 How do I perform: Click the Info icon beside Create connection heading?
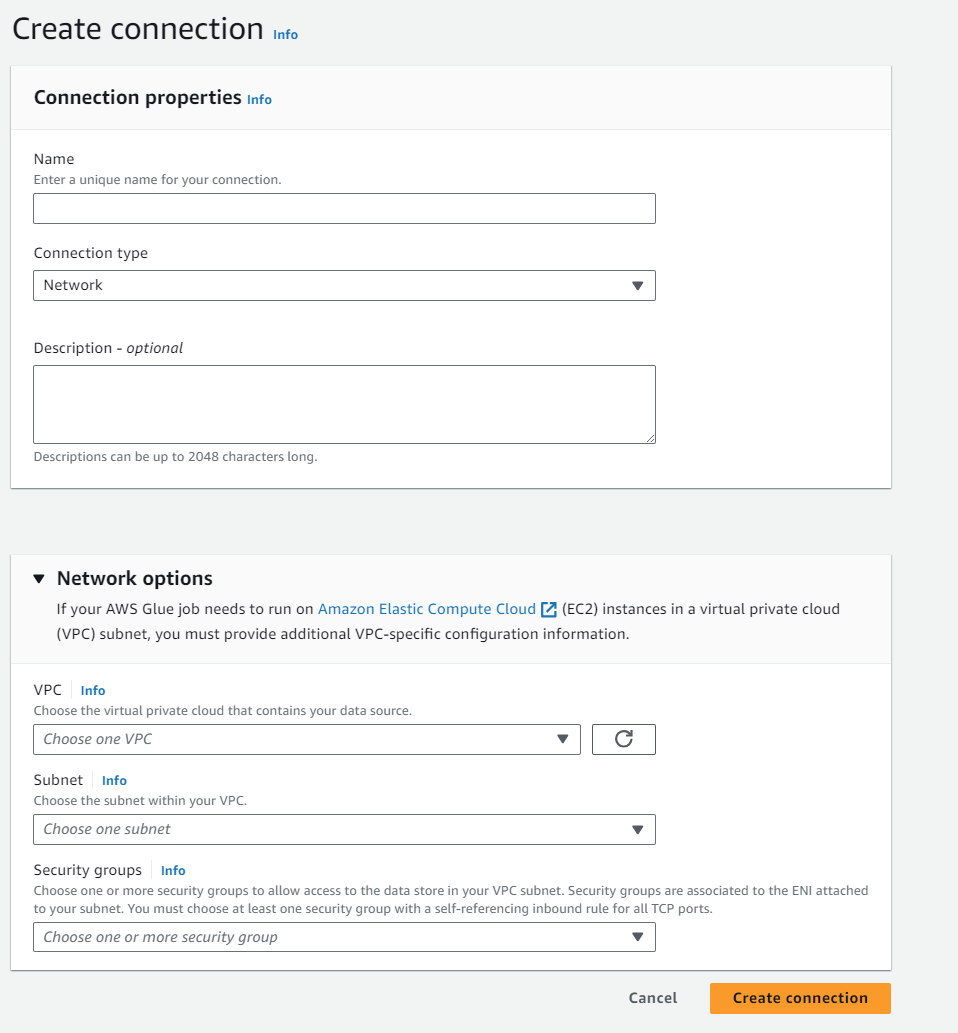click(284, 34)
